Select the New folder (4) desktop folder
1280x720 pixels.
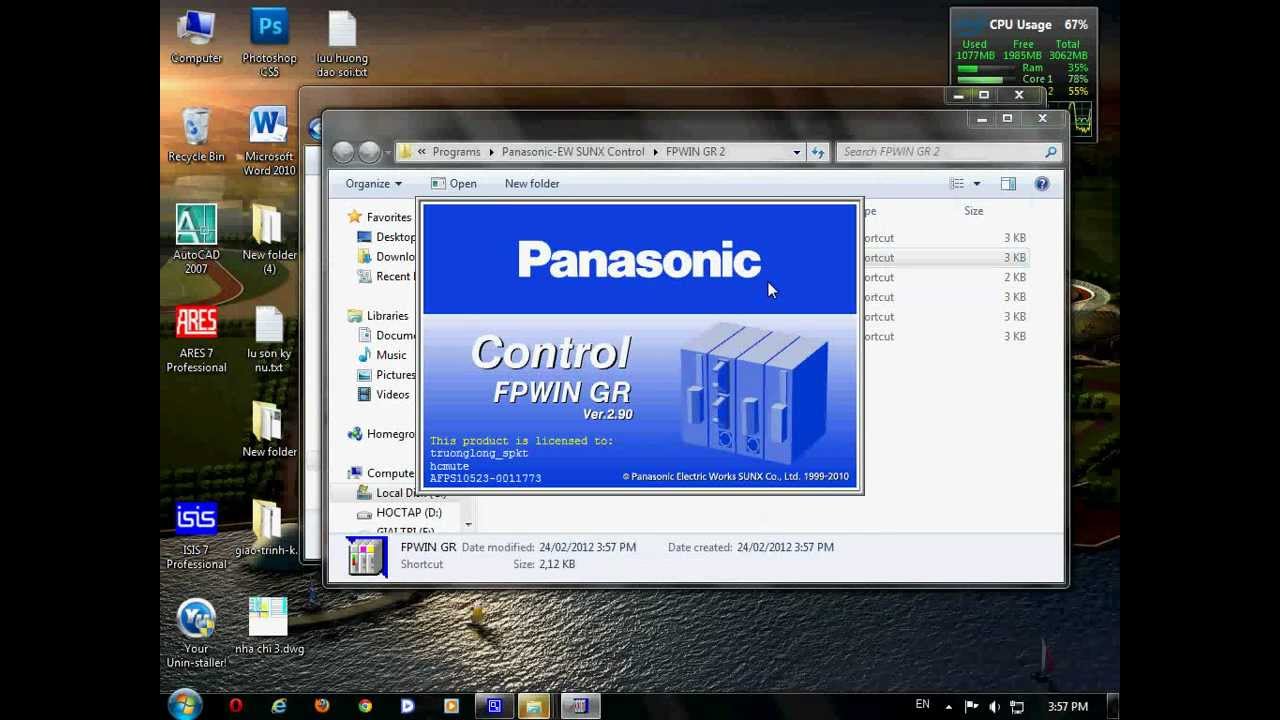tap(269, 240)
